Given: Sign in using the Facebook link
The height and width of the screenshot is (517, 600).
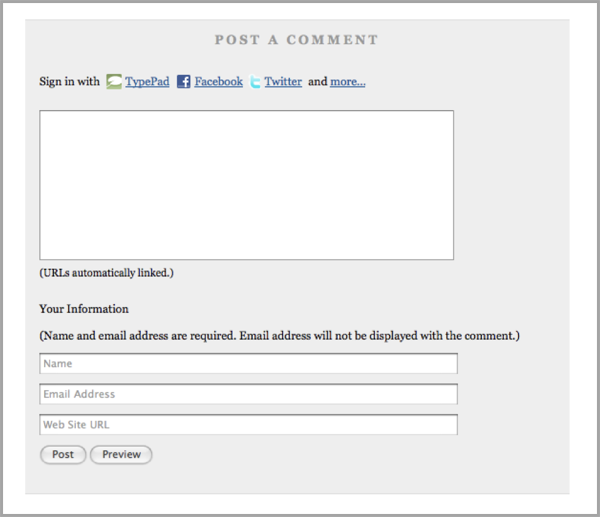Looking at the screenshot, I should pos(218,82).
